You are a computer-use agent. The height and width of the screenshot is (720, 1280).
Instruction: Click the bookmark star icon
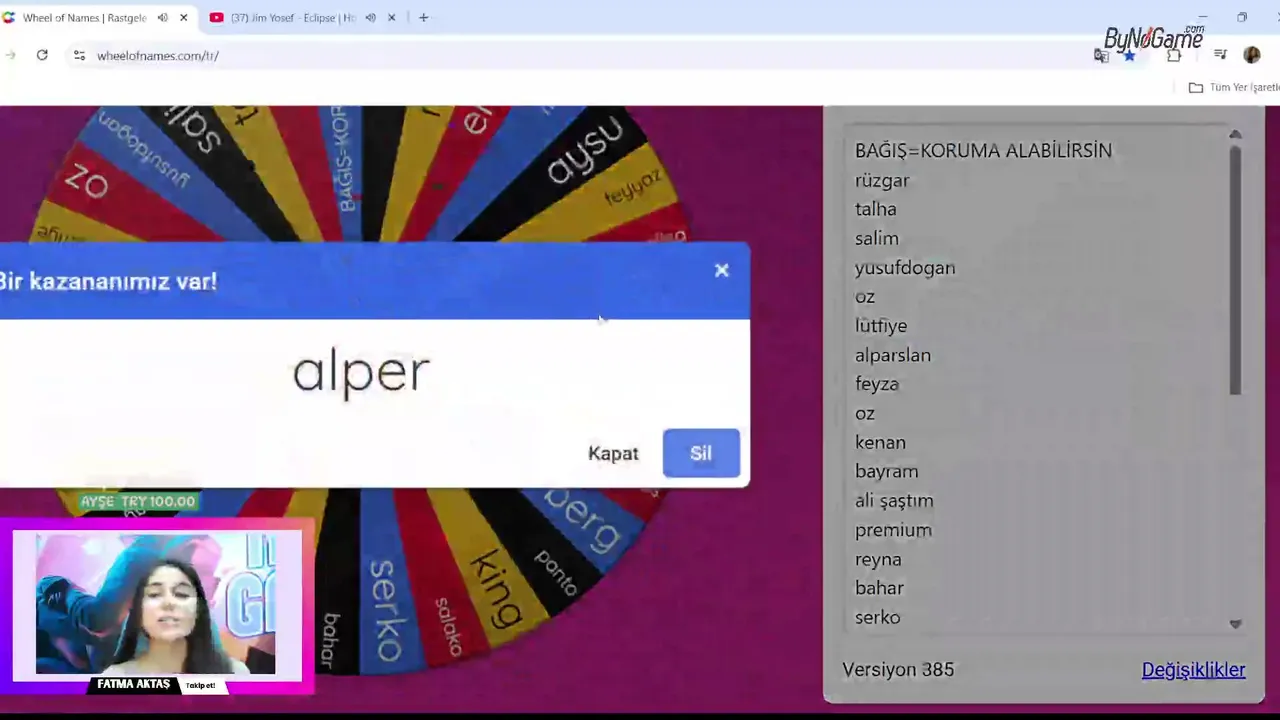tap(1129, 56)
